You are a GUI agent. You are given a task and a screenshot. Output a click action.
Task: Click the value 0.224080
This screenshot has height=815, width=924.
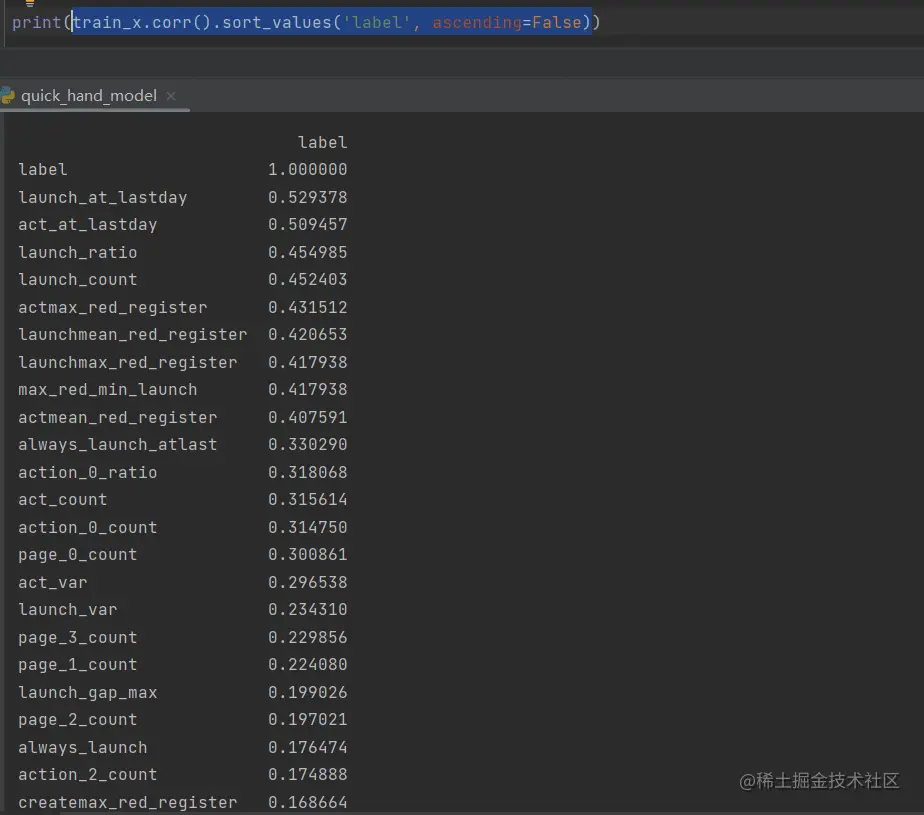pyautogui.click(x=308, y=665)
